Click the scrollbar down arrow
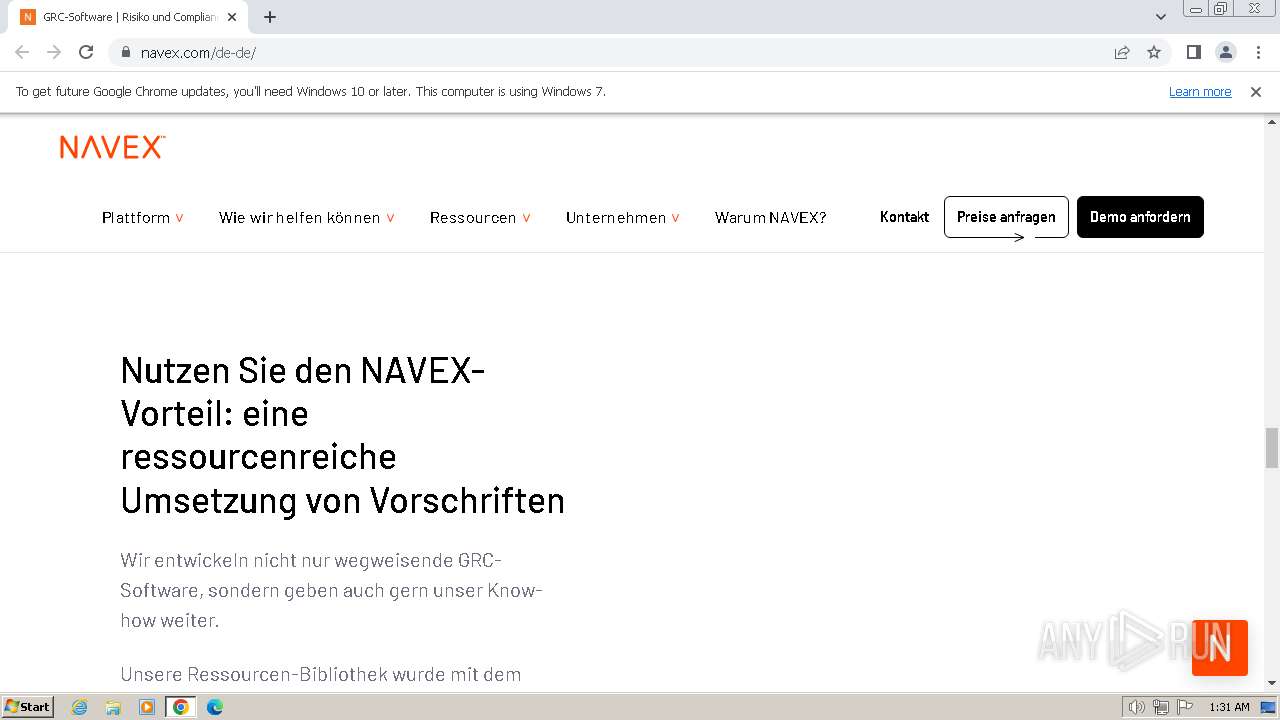Image resolution: width=1280 pixels, height=720 pixels. click(x=1272, y=683)
